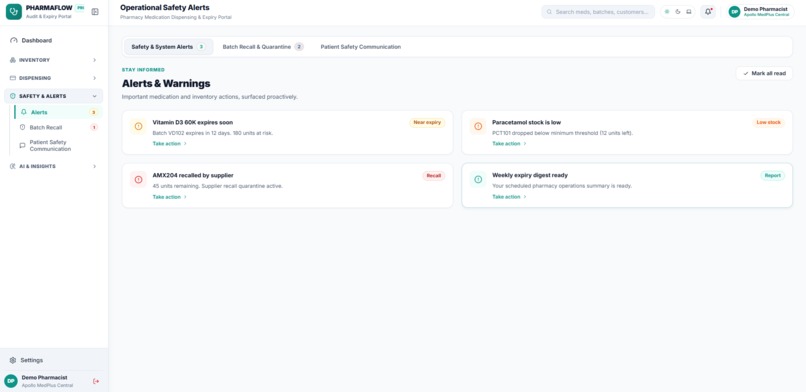
Task: Click the Operational Safety Alerts page title
Action: click(164, 8)
